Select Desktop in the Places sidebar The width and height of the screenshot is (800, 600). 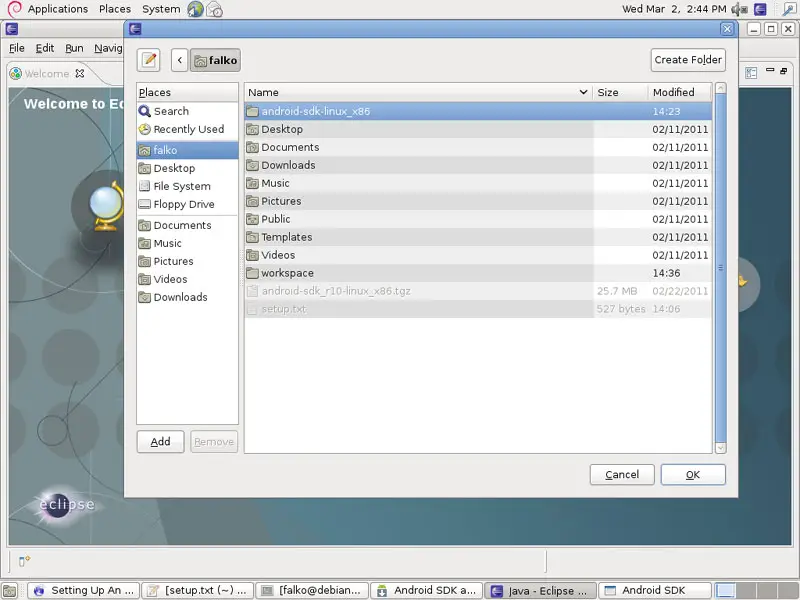(188, 168)
